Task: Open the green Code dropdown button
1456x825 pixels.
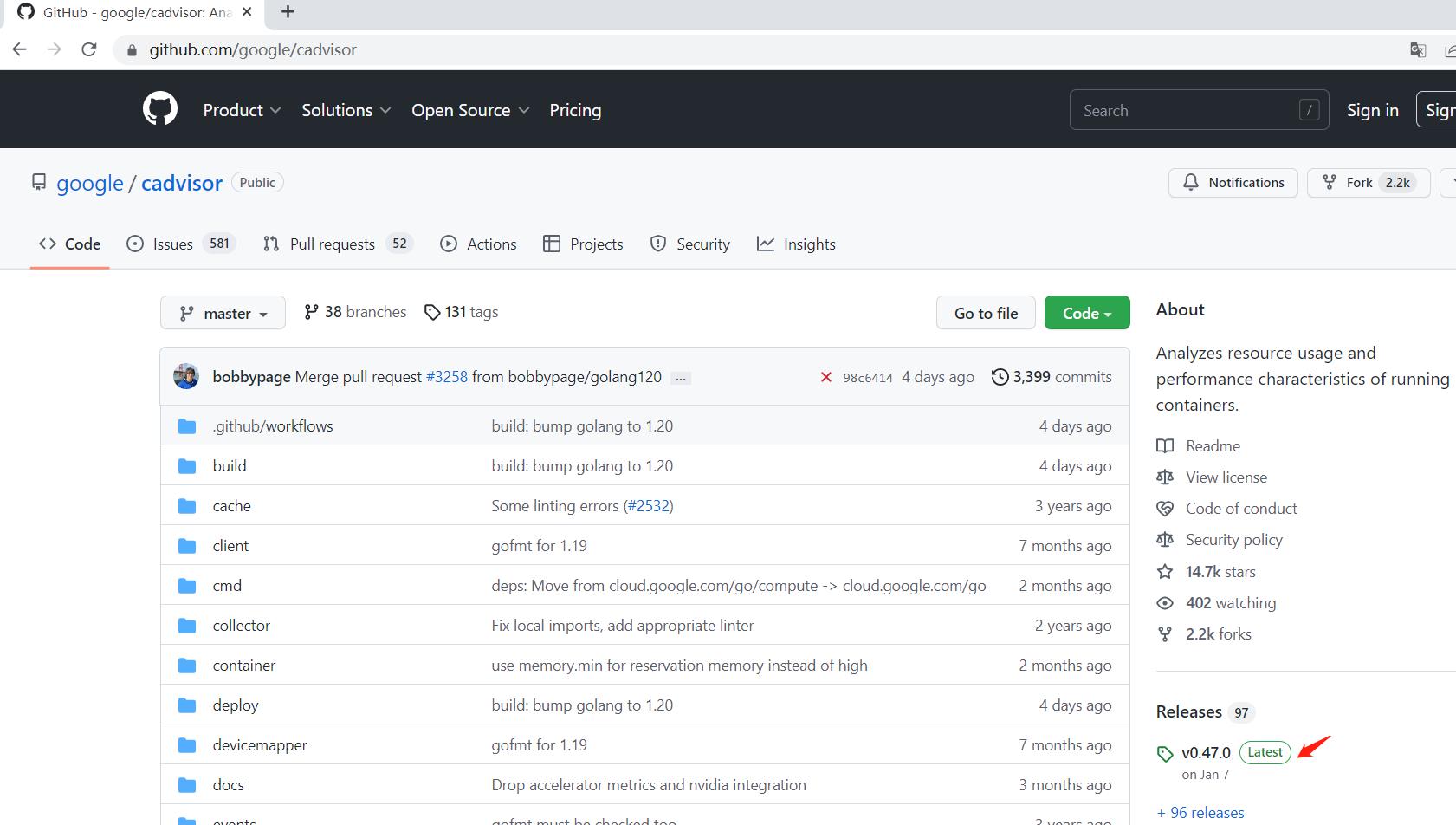Action: pos(1087,313)
